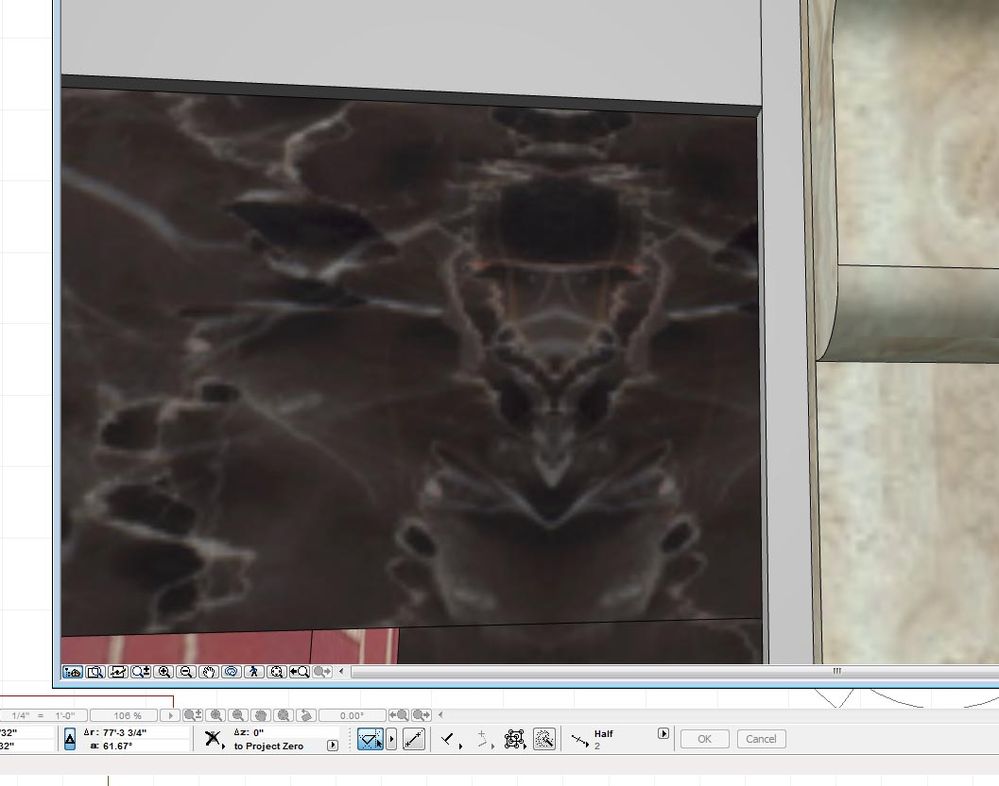Viewport: 999px width, 786px height.
Task: Click floor plan zoom in icon
Action: click(216, 715)
